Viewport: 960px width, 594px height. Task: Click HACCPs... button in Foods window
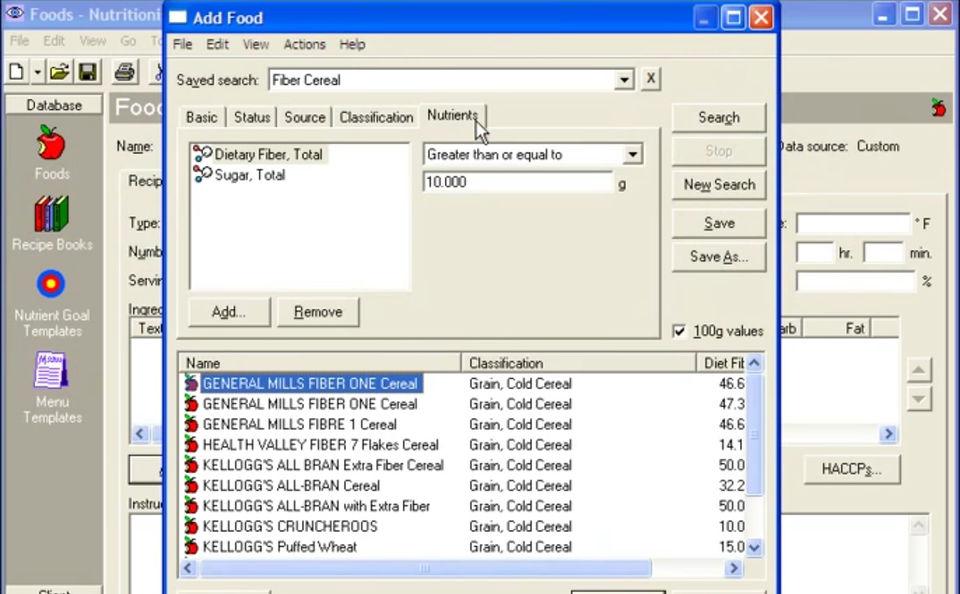click(x=851, y=470)
